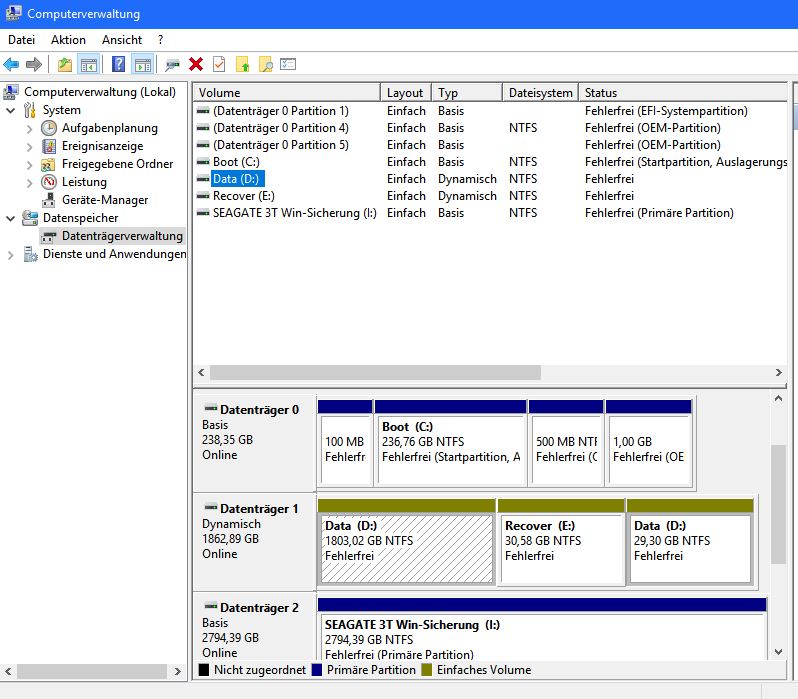Select the Recover (E:) volume row
The image size is (798, 699).
coord(490,196)
